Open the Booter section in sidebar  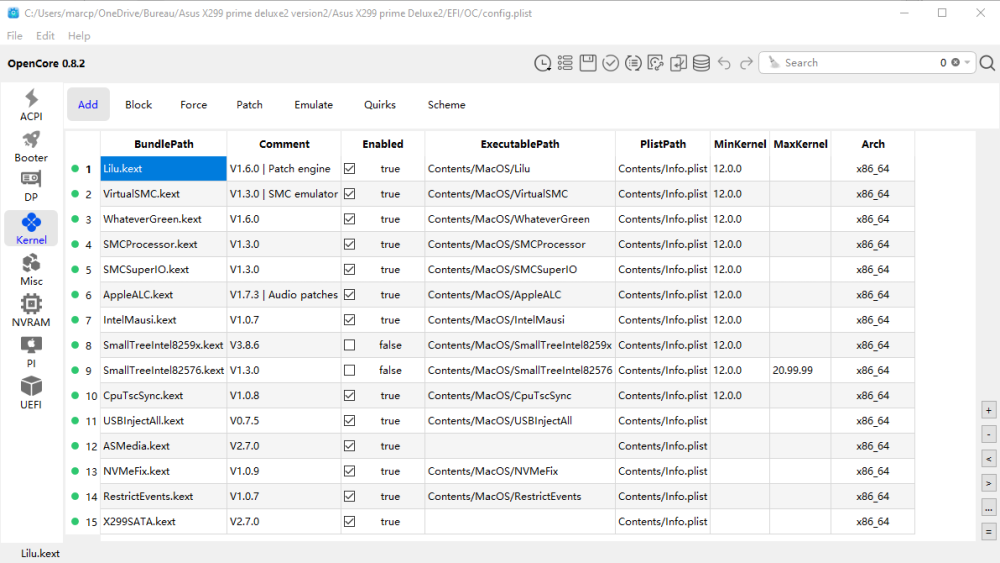pos(31,146)
